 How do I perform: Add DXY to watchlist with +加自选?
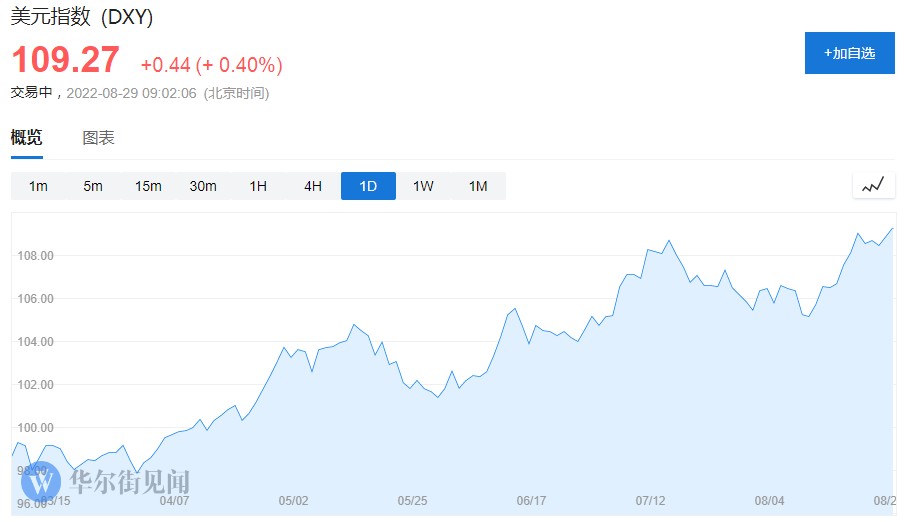point(849,53)
